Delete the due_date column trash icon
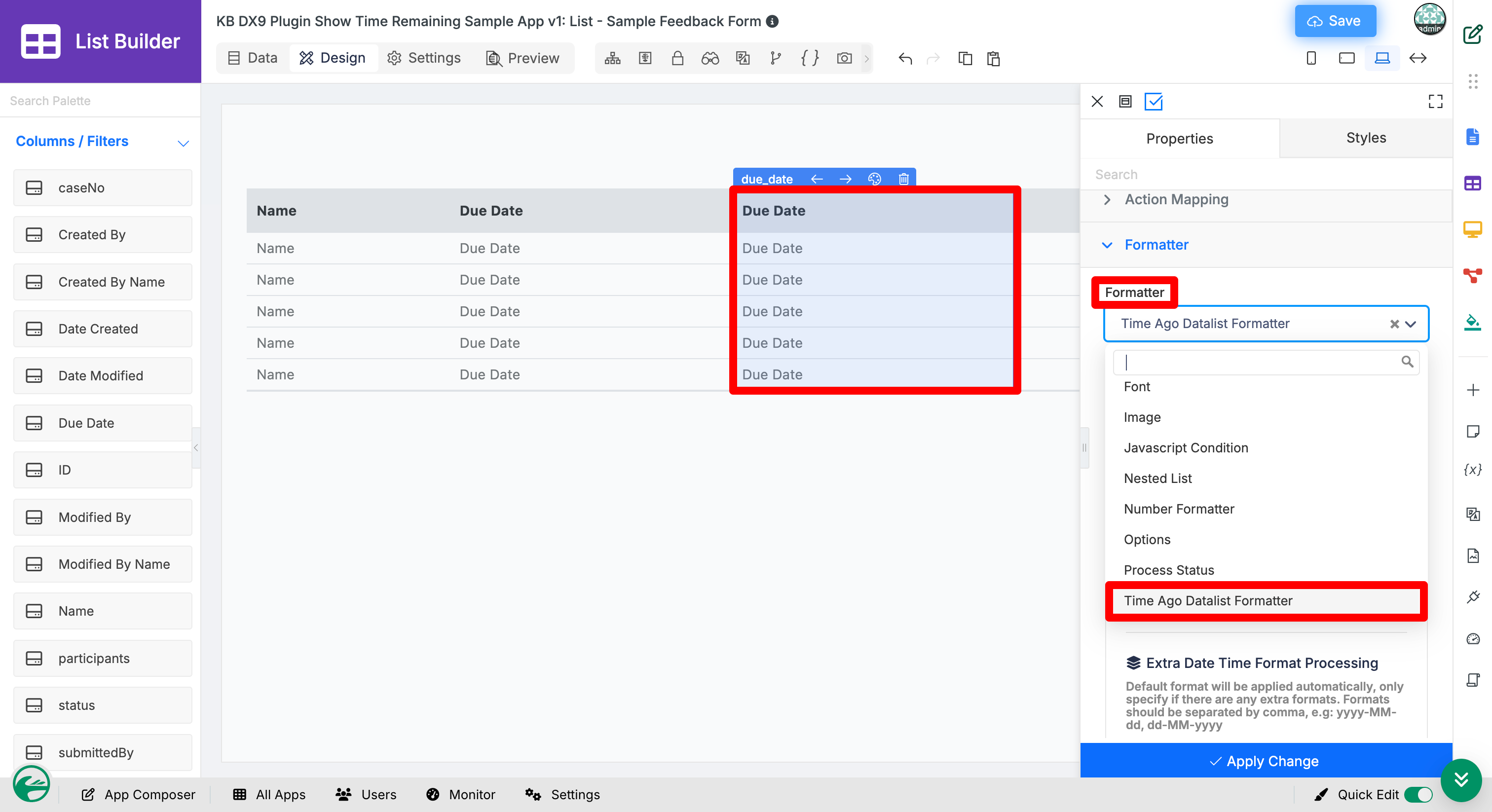This screenshot has height=812, width=1492. coord(903,179)
